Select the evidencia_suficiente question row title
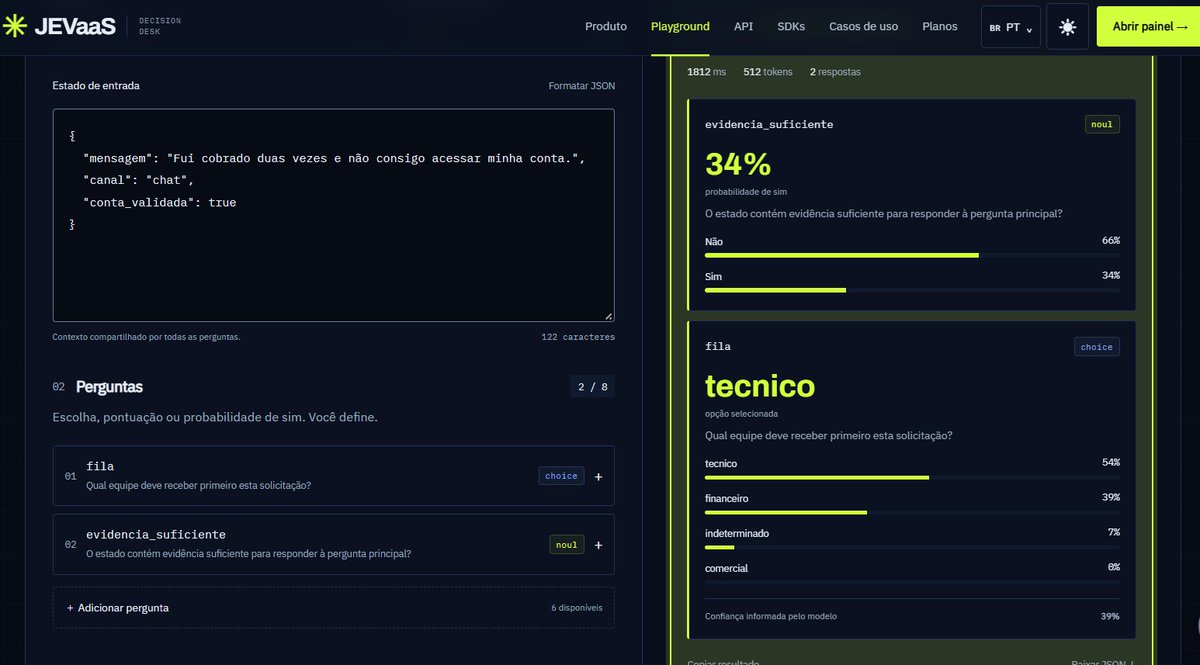The height and width of the screenshot is (665, 1200). pyautogui.click(x=156, y=535)
